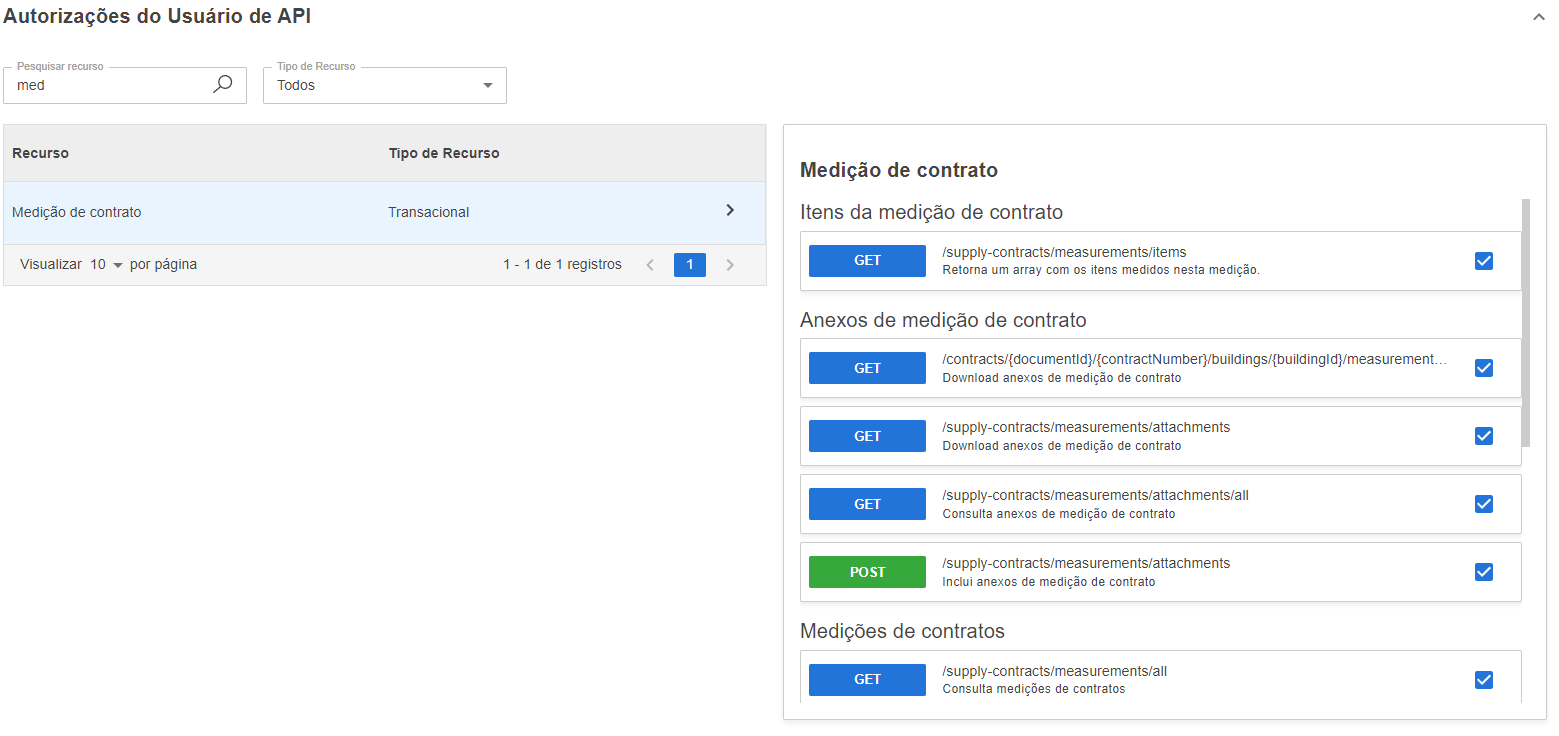Click the GET badge for /supply-contracts/measurements/all
The width and height of the screenshot is (1559, 736).
point(866,679)
